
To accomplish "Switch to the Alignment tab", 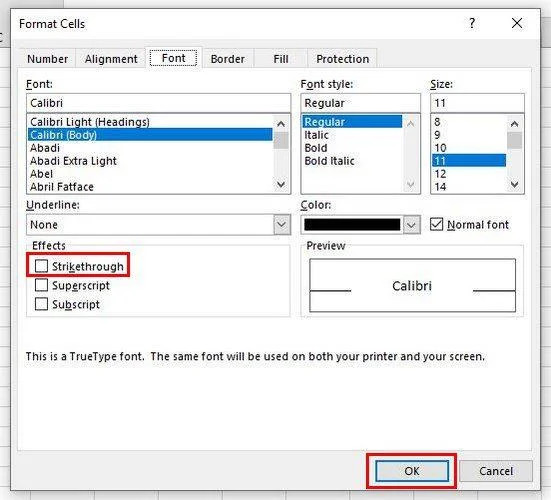I will tap(111, 59).
